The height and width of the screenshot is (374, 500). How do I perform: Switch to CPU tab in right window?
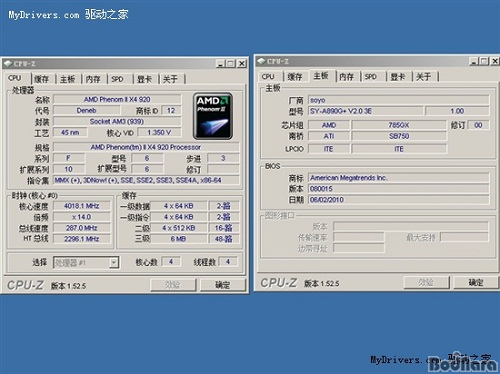(x=268, y=77)
